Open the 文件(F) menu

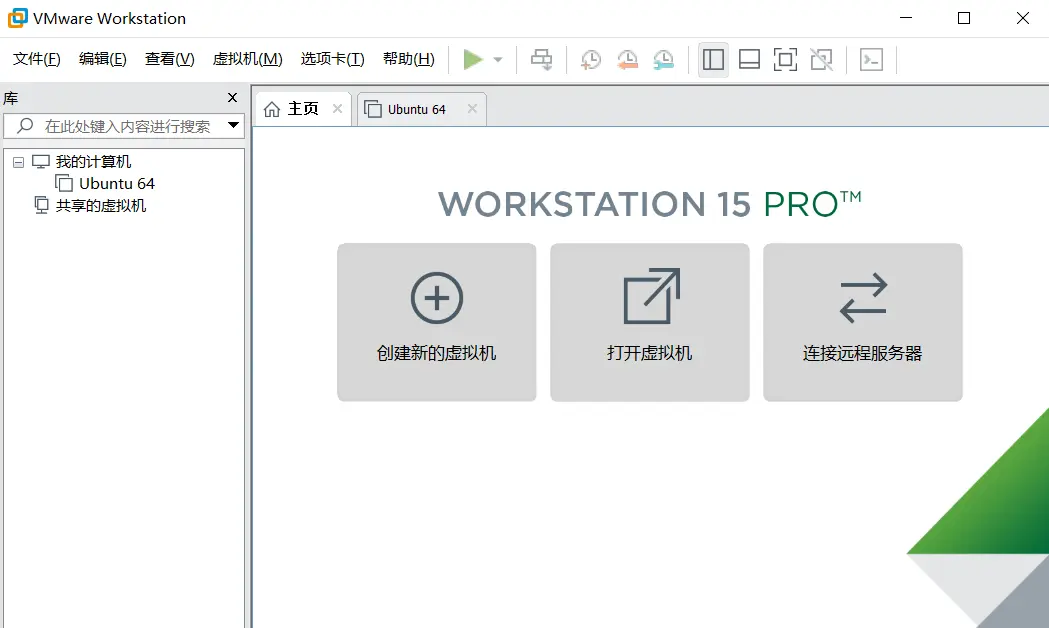37,59
